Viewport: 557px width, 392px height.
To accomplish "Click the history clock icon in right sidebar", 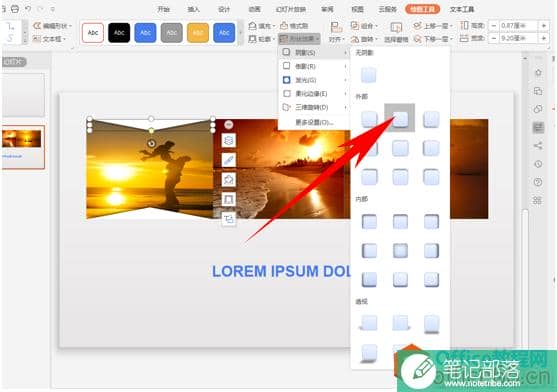I will pos(538,164).
